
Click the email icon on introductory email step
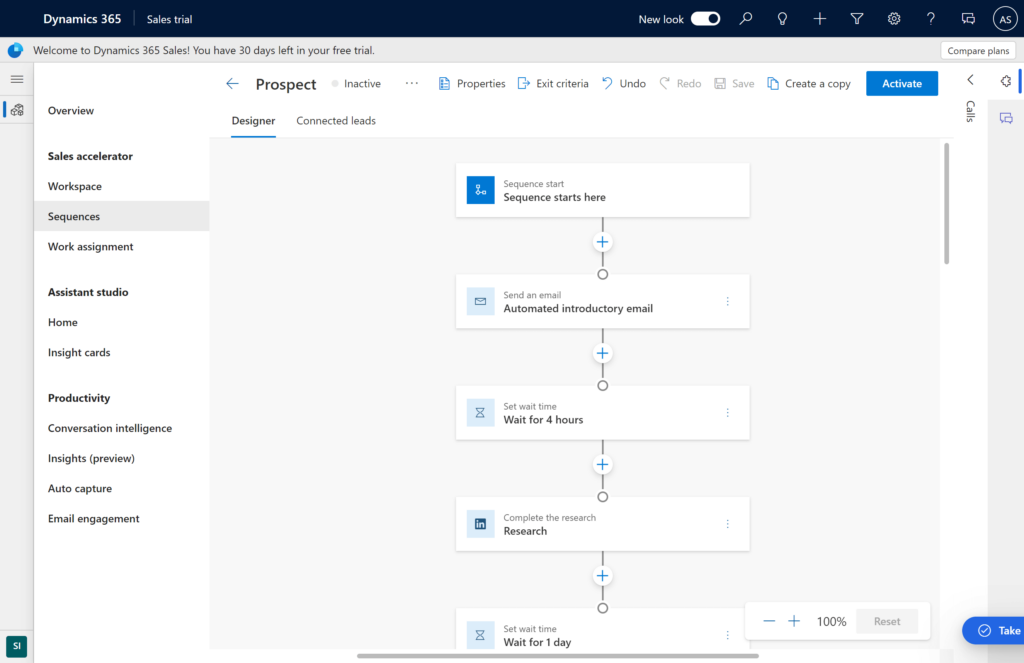click(480, 301)
